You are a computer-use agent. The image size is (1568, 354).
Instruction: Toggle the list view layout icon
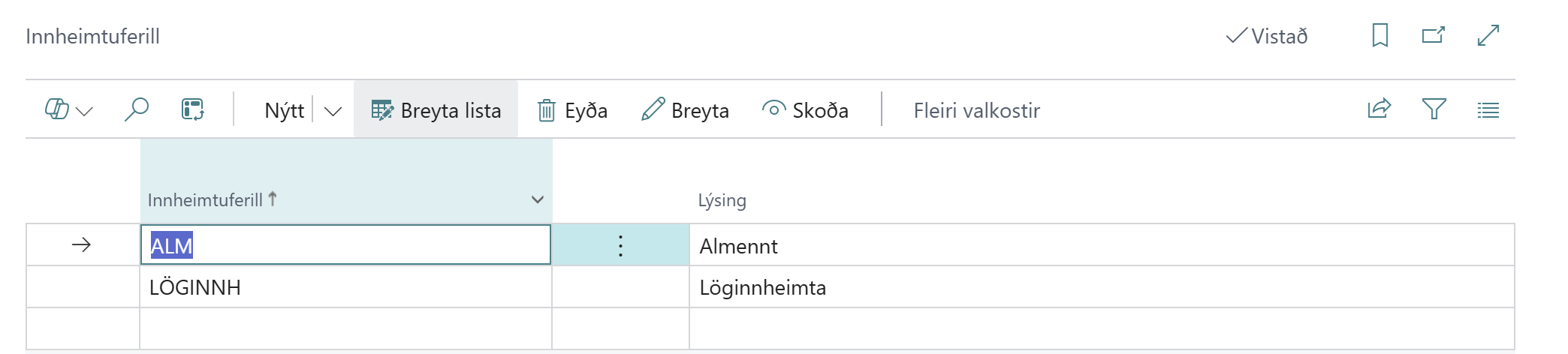[x=1488, y=110]
